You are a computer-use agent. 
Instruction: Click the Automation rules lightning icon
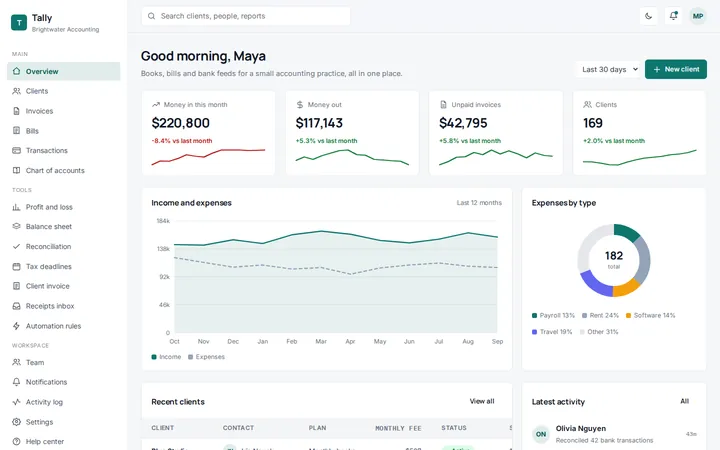tap(17, 326)
